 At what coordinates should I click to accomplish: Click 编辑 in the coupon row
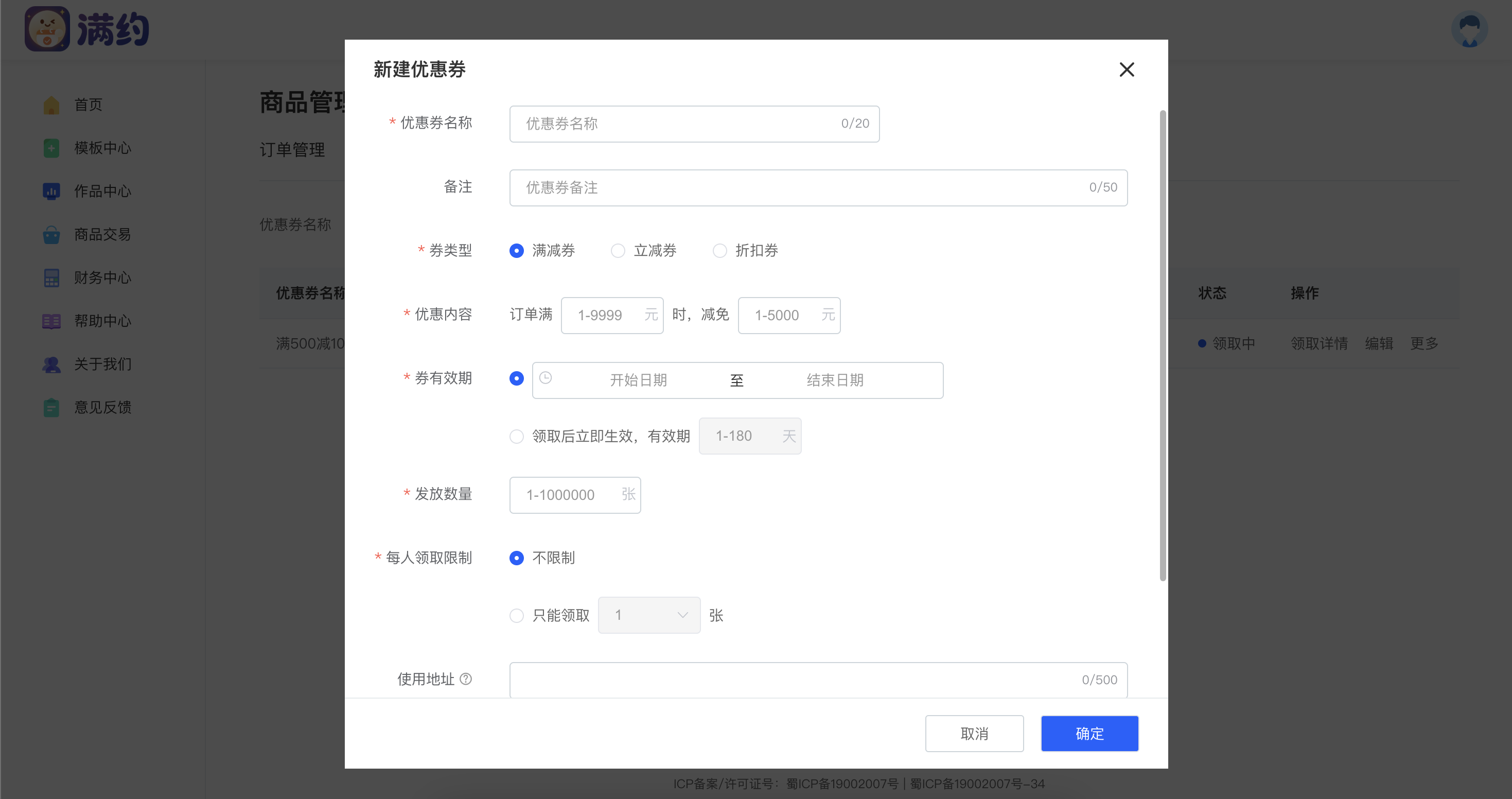pyautogui.click(x=1379, y=343)
